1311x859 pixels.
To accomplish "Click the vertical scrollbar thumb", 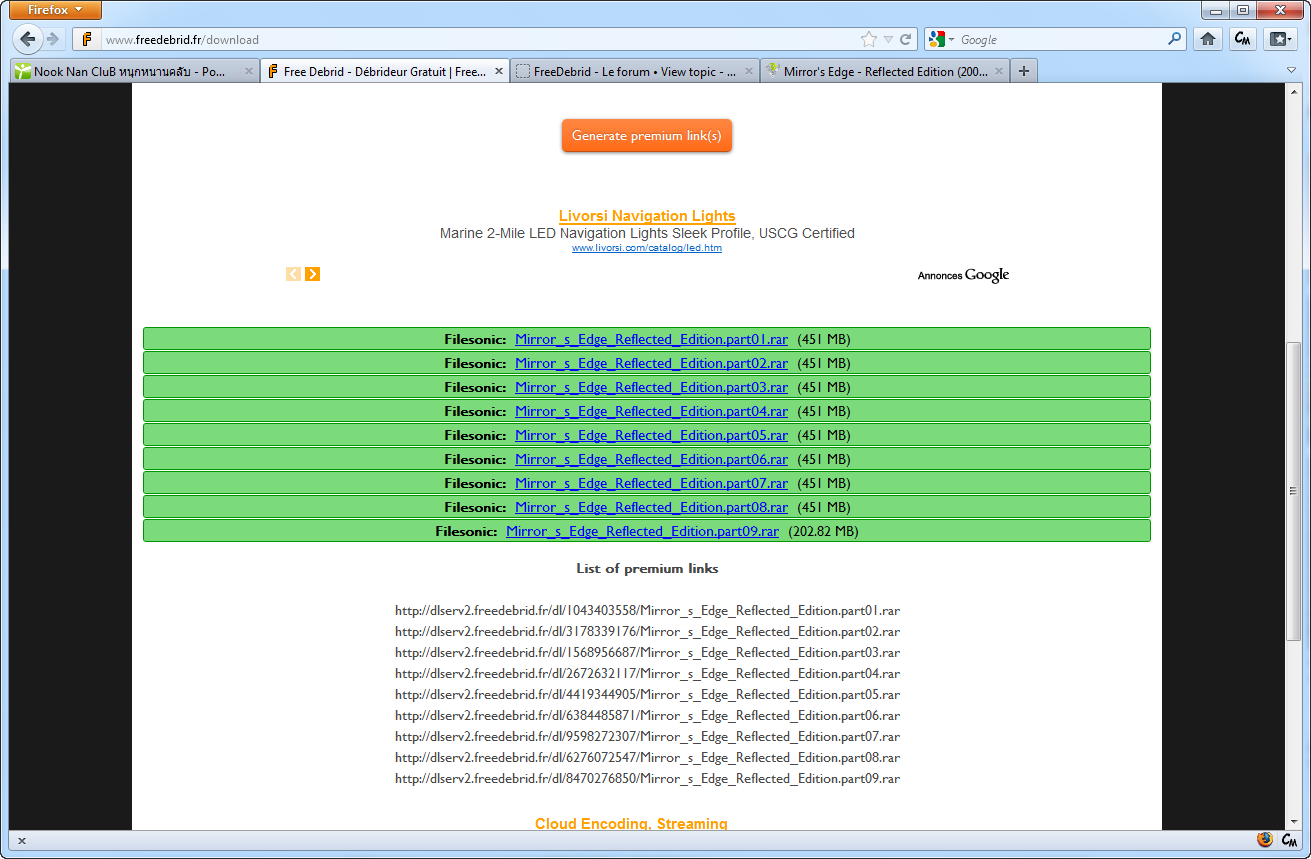I will point(1294,491).
